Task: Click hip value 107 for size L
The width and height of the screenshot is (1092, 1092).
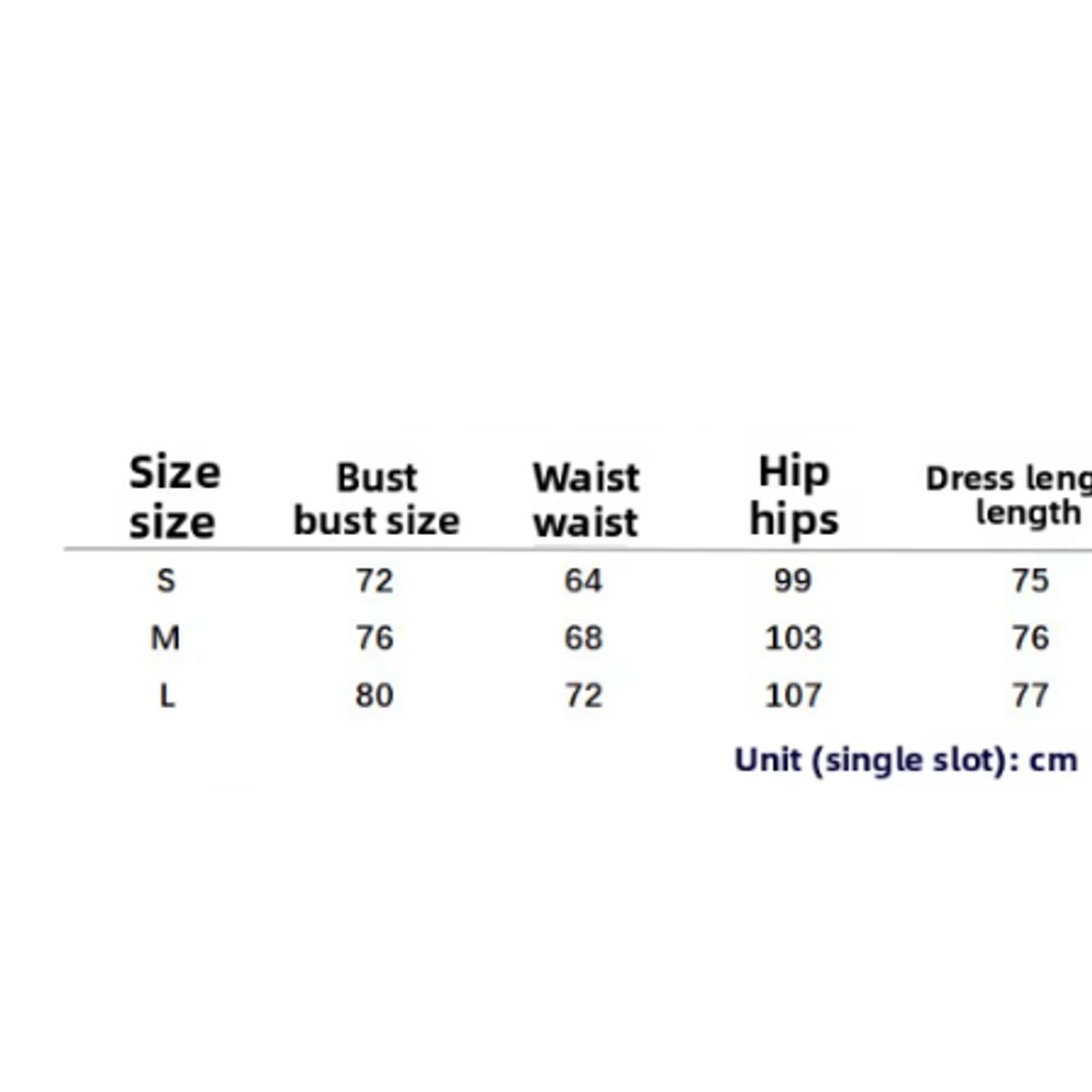Action: click(793, 696)
